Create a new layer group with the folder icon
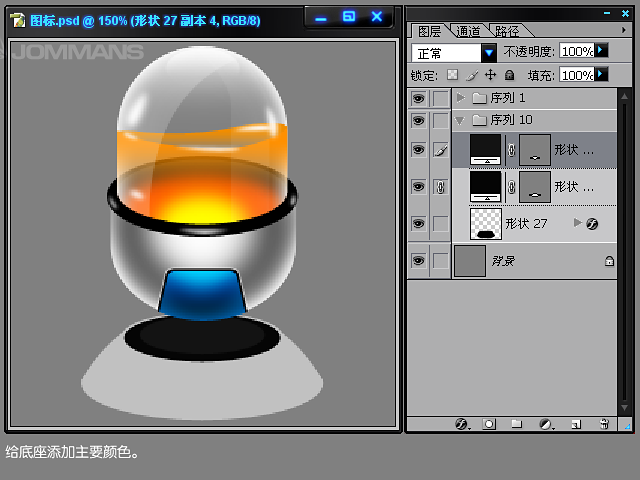 517,424
